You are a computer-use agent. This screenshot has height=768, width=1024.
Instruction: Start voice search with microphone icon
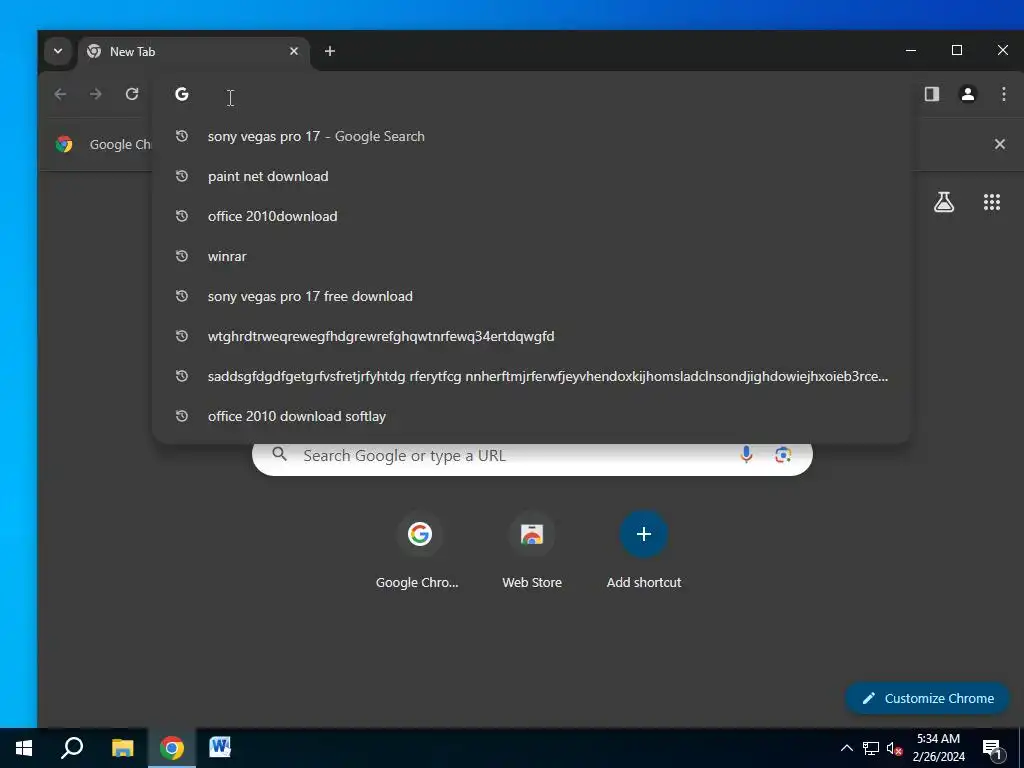click(x=746, y=455)
